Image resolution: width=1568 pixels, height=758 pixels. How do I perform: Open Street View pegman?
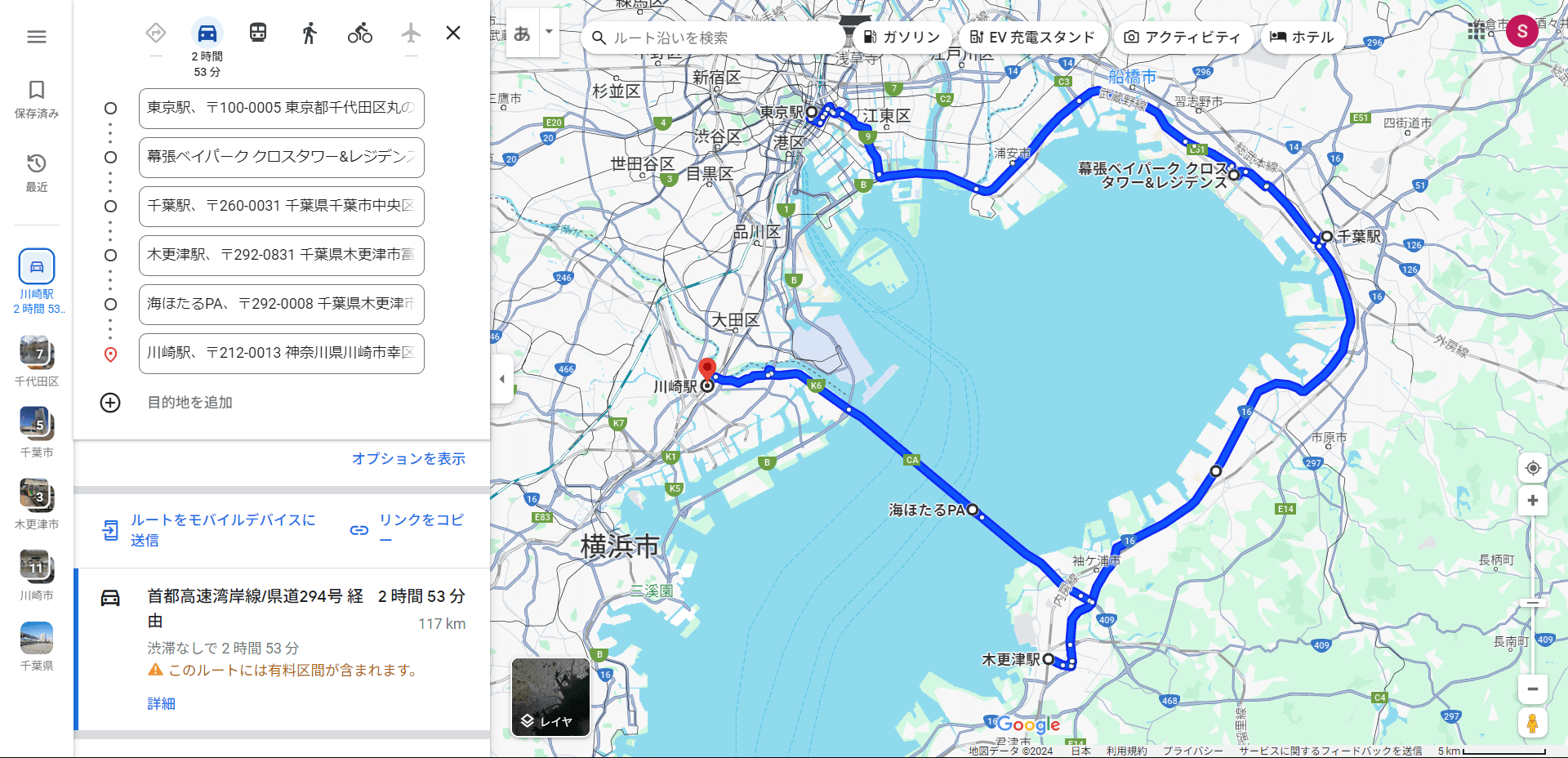[1533, 723]
